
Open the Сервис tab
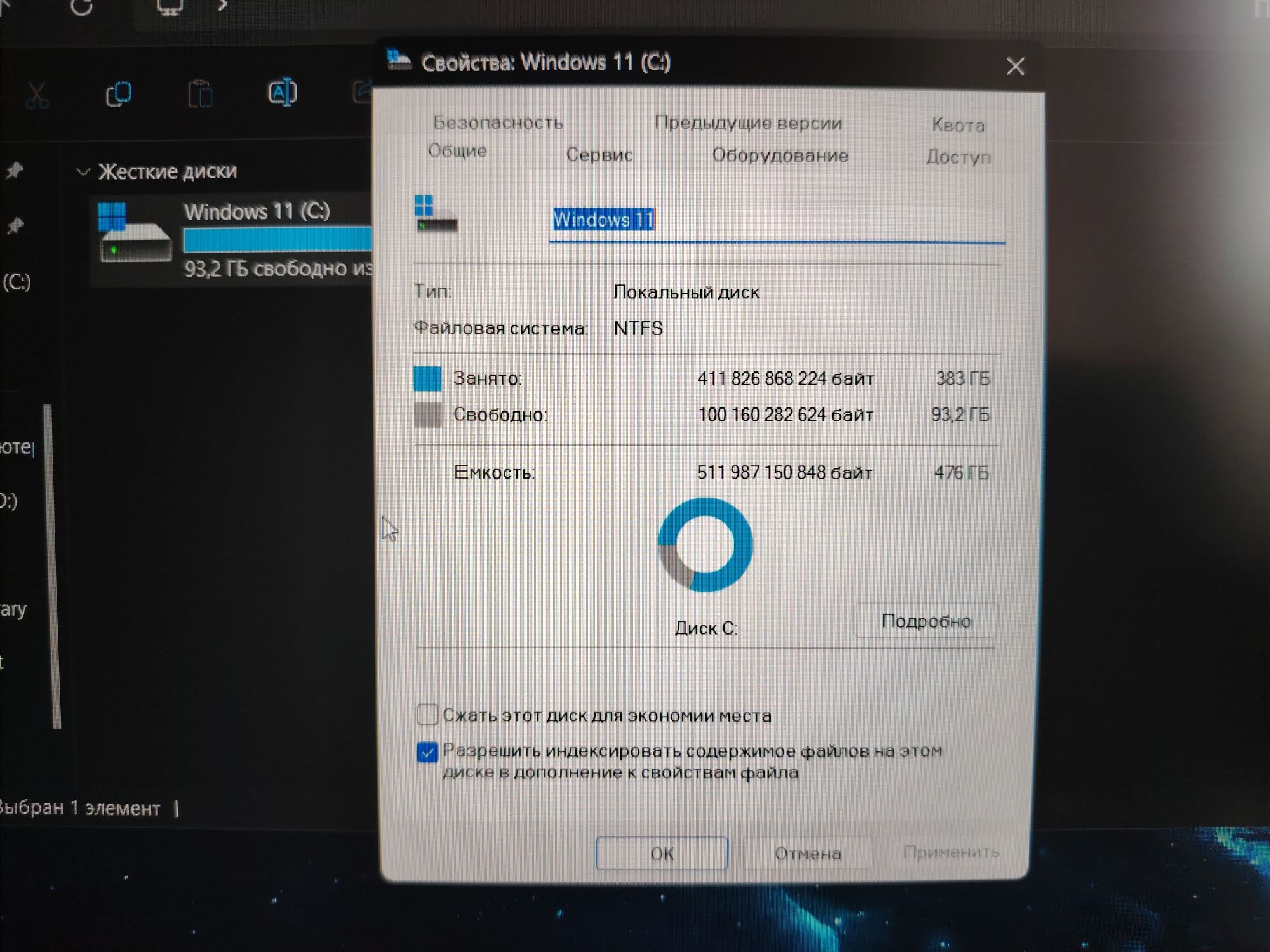click(599, 154)
